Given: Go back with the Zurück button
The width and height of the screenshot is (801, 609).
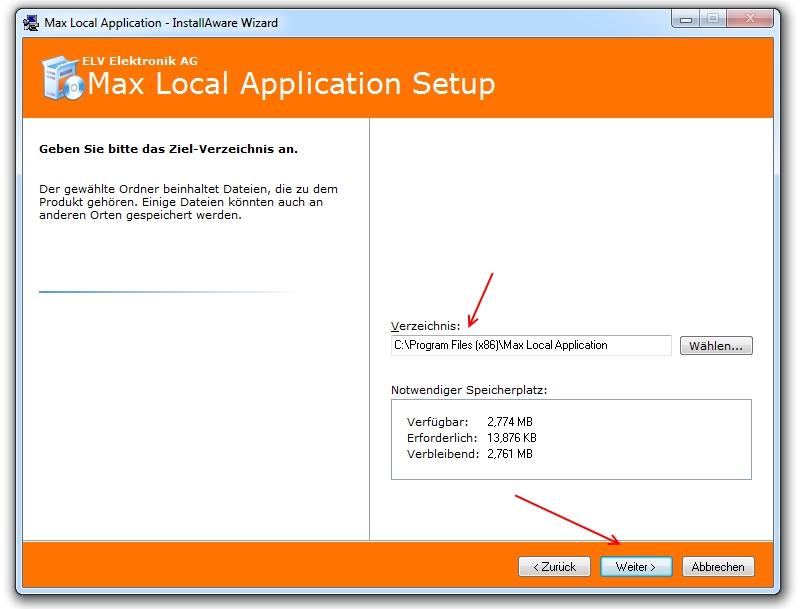Looking at the screenshot, I should point(554,567).
